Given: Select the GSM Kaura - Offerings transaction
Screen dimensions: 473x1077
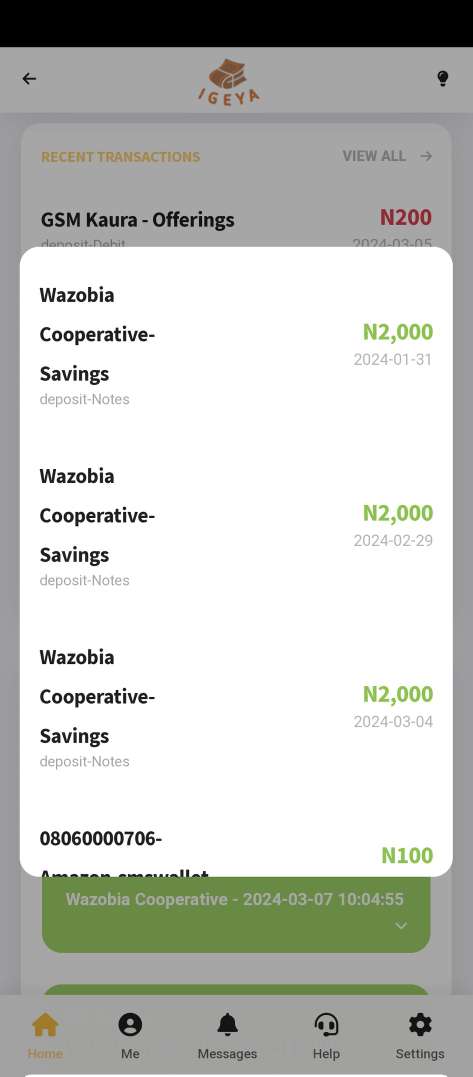Looking at the screenshot, I should coord(236,227).
